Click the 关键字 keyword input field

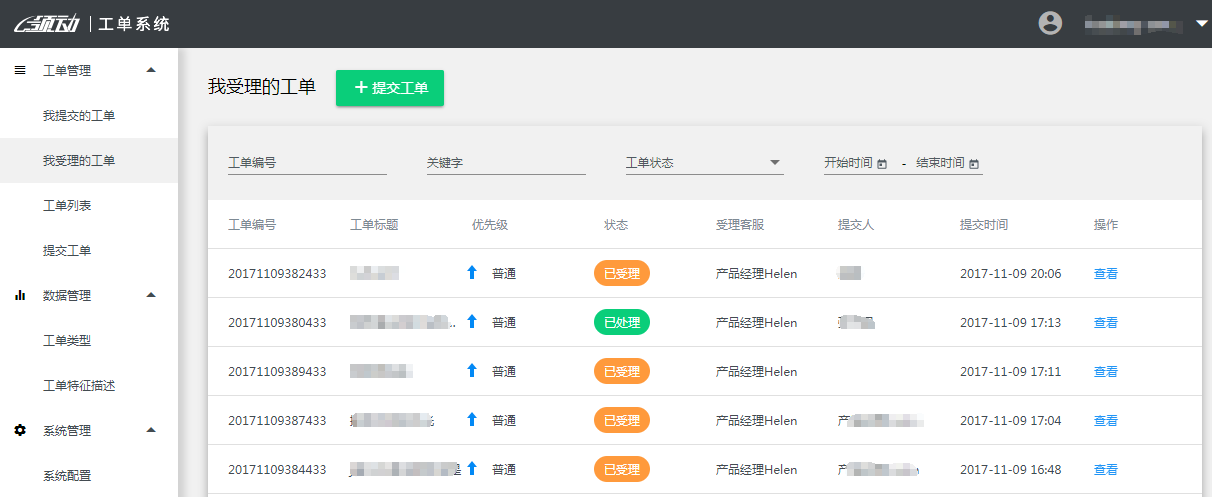coord(505,163)
